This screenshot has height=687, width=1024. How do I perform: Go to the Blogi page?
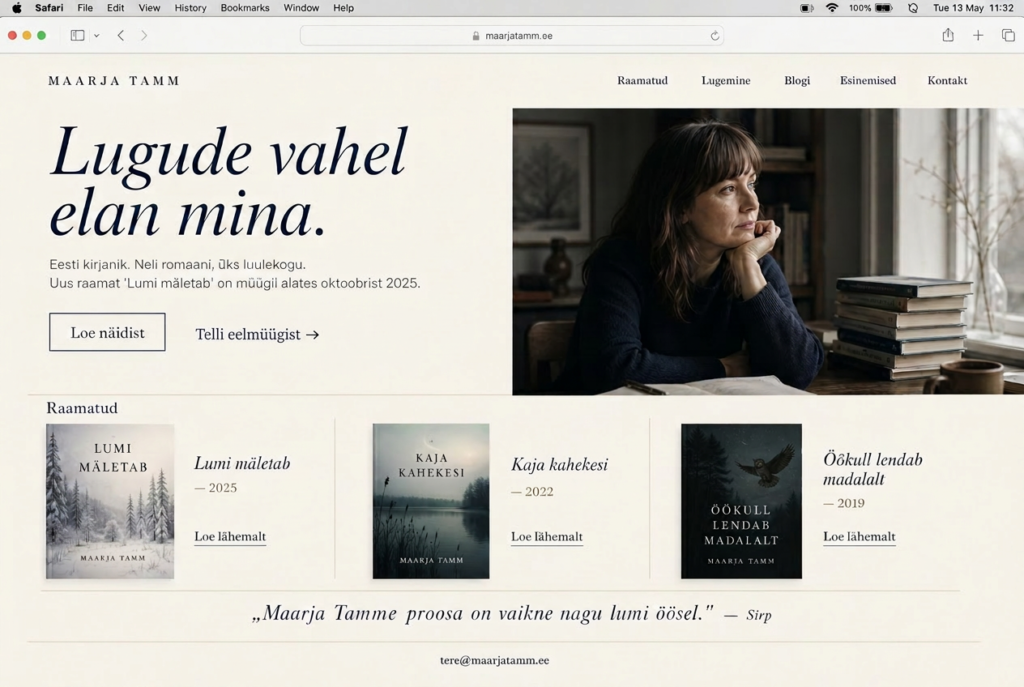coord(797,80)
